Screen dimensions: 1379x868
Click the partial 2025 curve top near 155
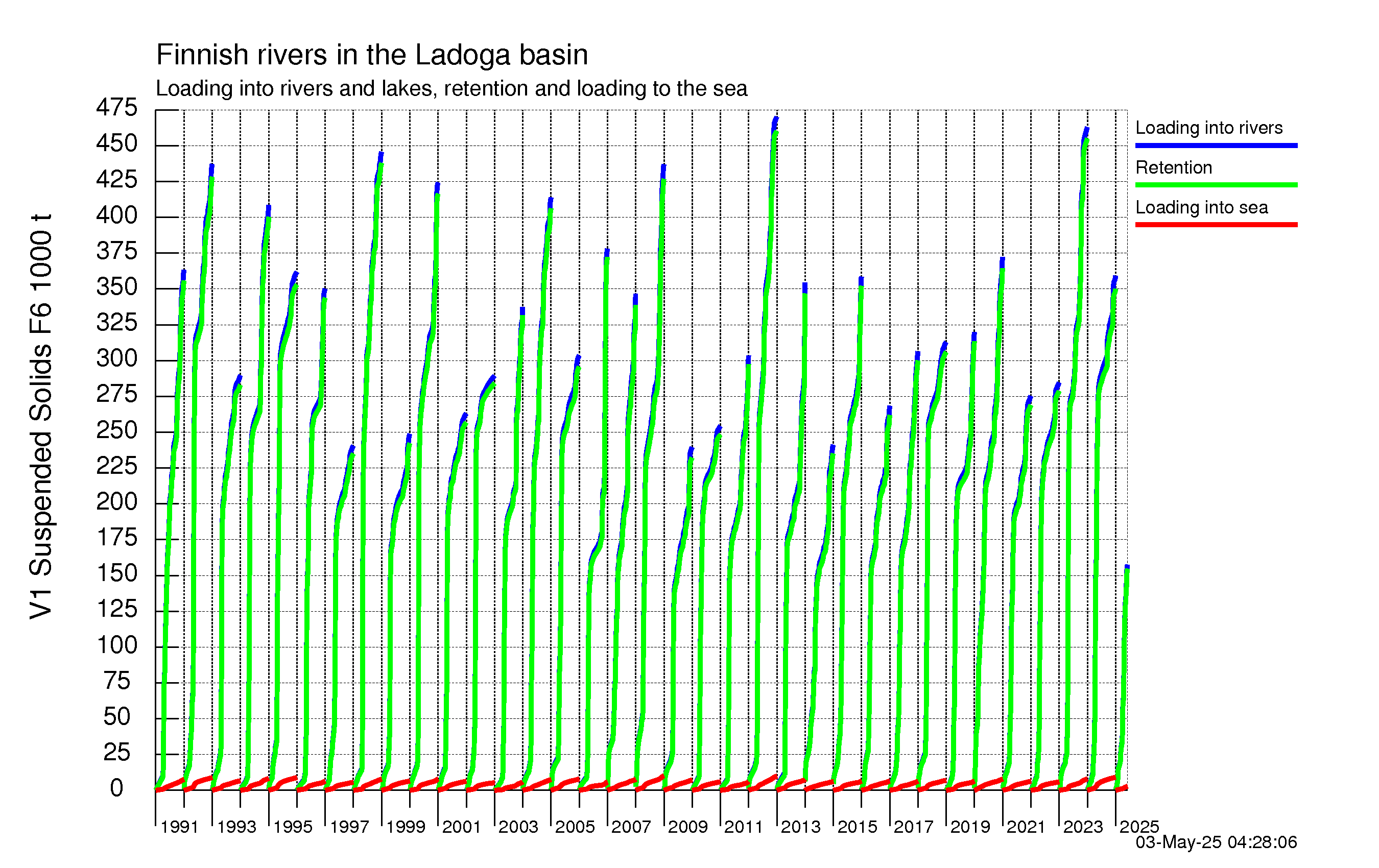point(1127,567)
